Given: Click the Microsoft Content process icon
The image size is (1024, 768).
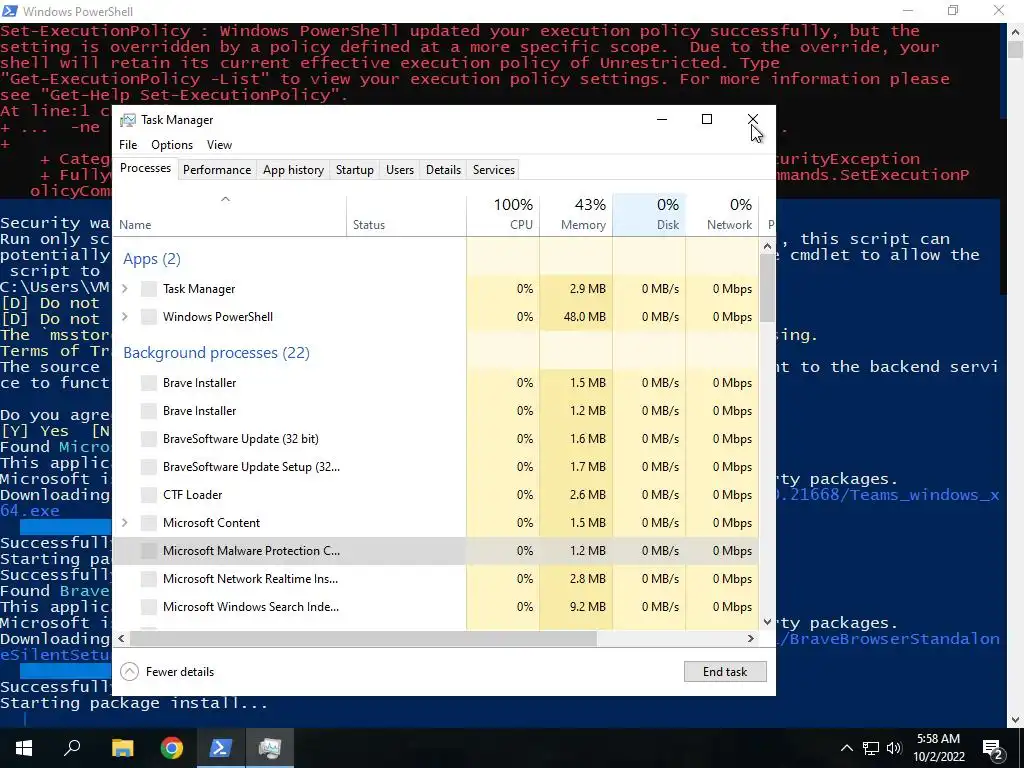Looking at the screenshot, I should point(149,523).
